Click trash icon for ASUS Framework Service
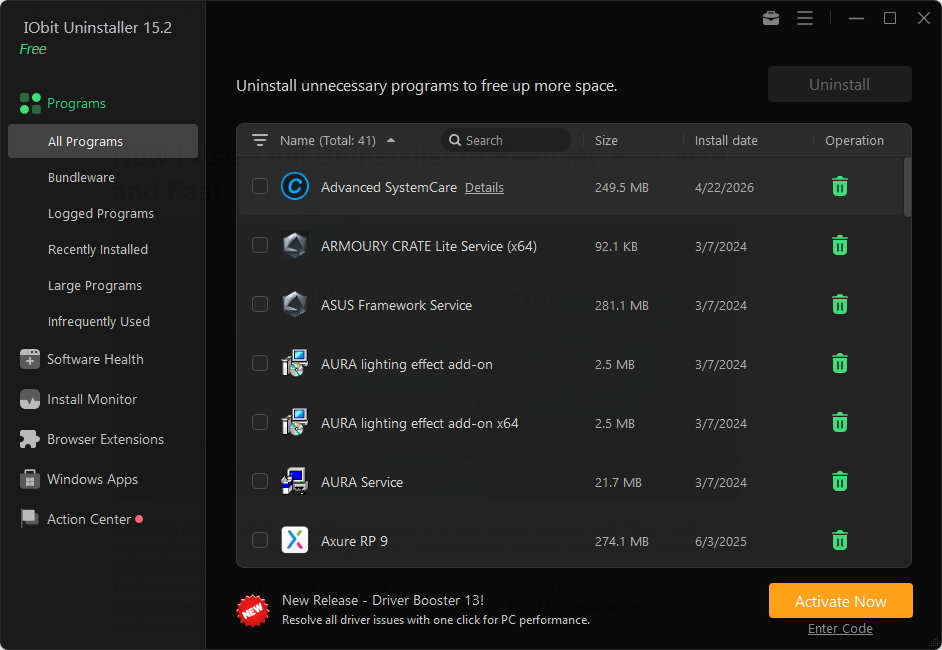The image size is (942, 650). point(839,305)
